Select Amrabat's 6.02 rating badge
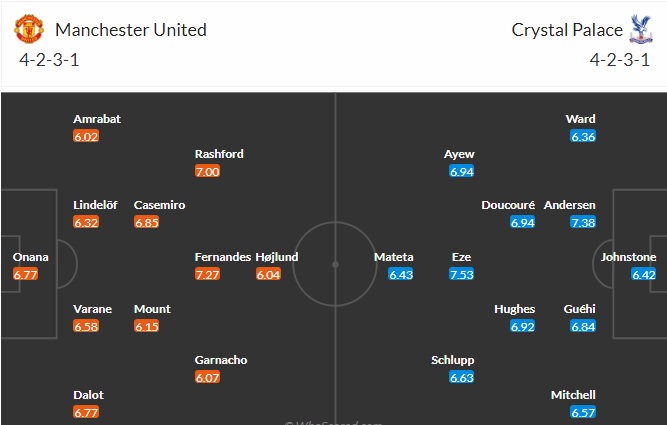This screenshot has height=425, width=667. [86, 137]
